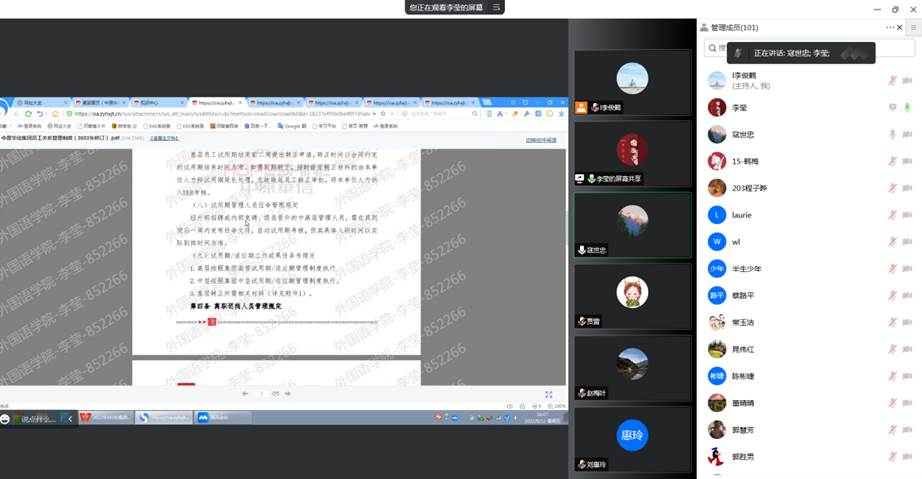Click screen share icon on 李莹 tile
This screenshot has height=479, width=922.
coord(580,178)
